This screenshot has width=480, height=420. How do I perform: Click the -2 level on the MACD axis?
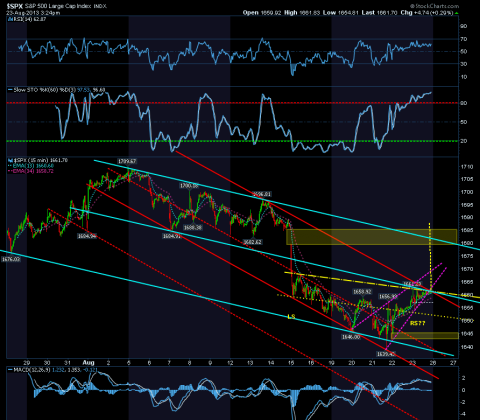[463, 402]
